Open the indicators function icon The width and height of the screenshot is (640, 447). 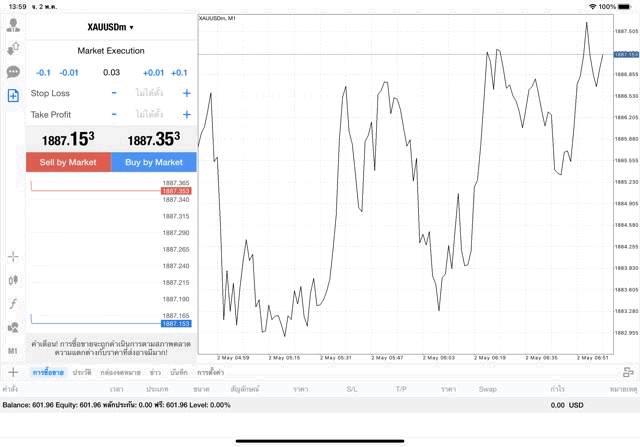(x=13, y=304)
